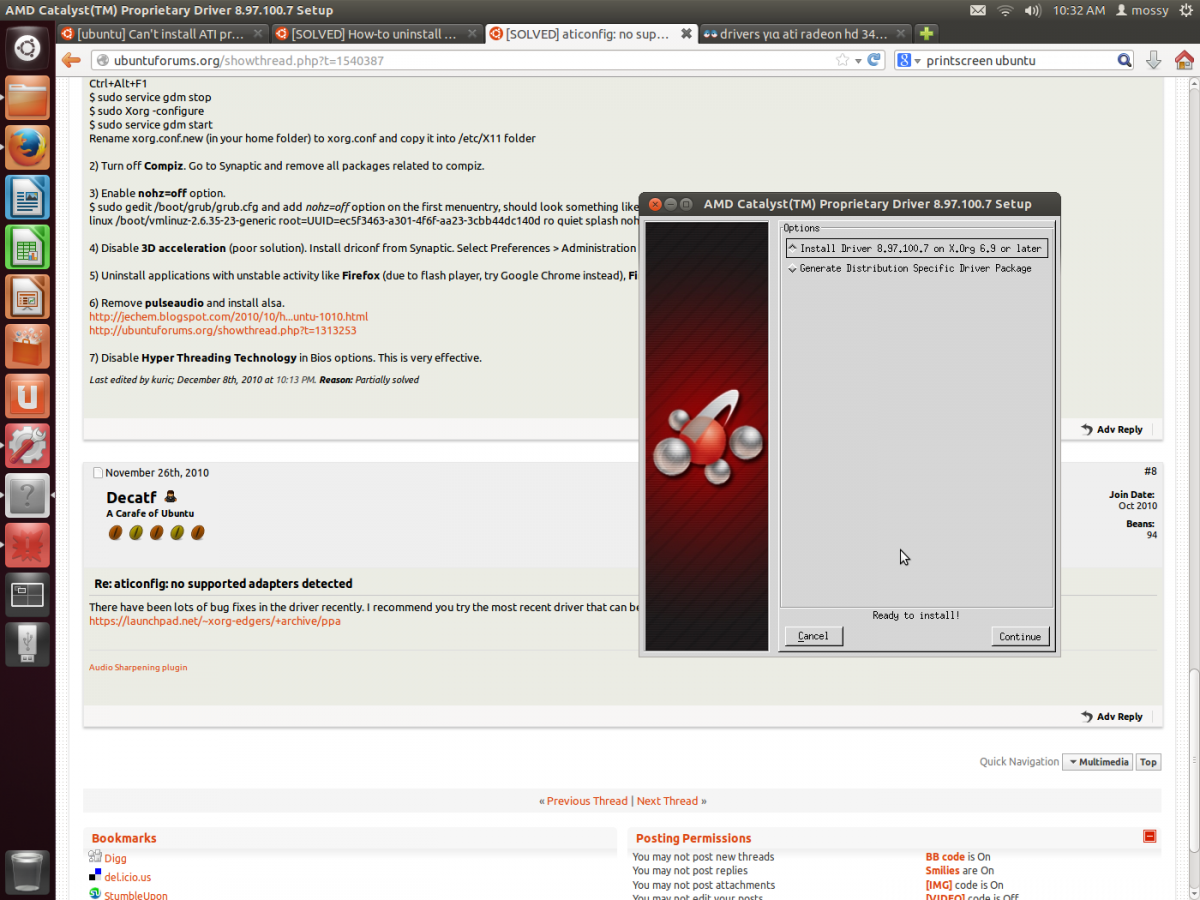Screen dimensions: 1200x900
Task: Go to Previous Thread link
Action: 587,801
